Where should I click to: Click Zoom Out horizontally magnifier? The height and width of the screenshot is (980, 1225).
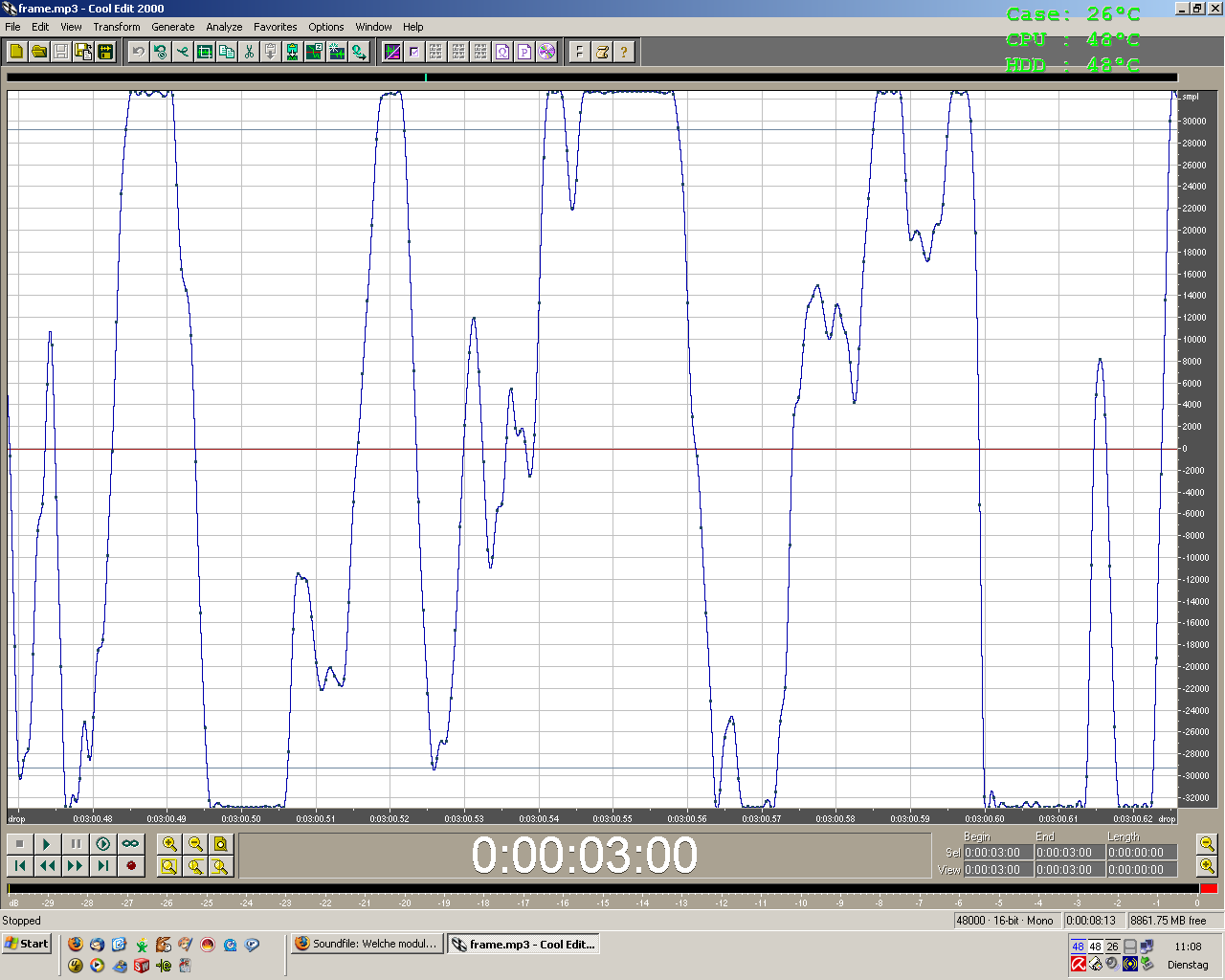tap(195, 844)
